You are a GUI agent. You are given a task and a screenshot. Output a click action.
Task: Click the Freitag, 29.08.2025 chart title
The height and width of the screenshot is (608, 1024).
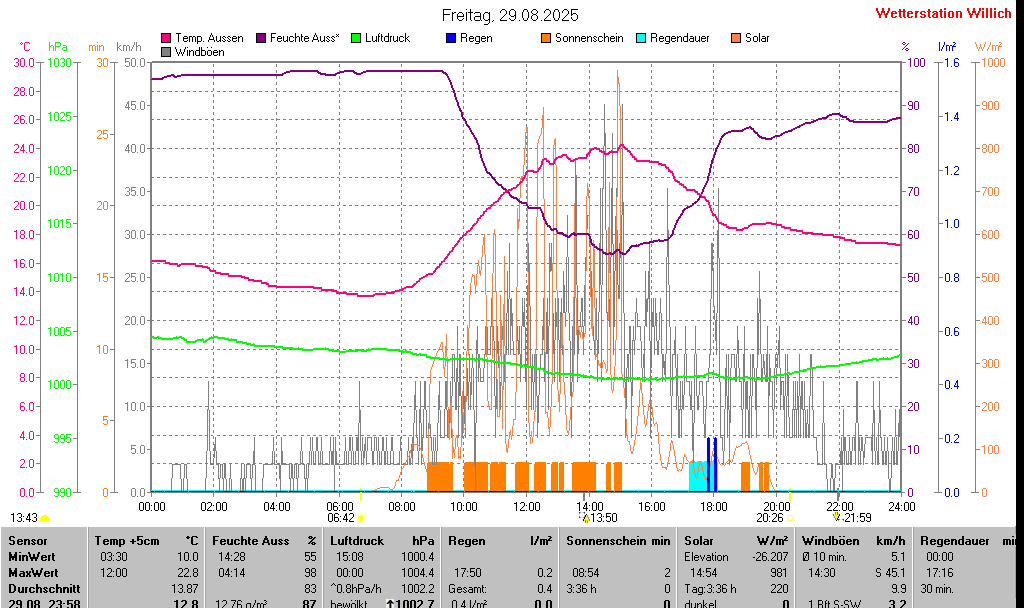510,15
